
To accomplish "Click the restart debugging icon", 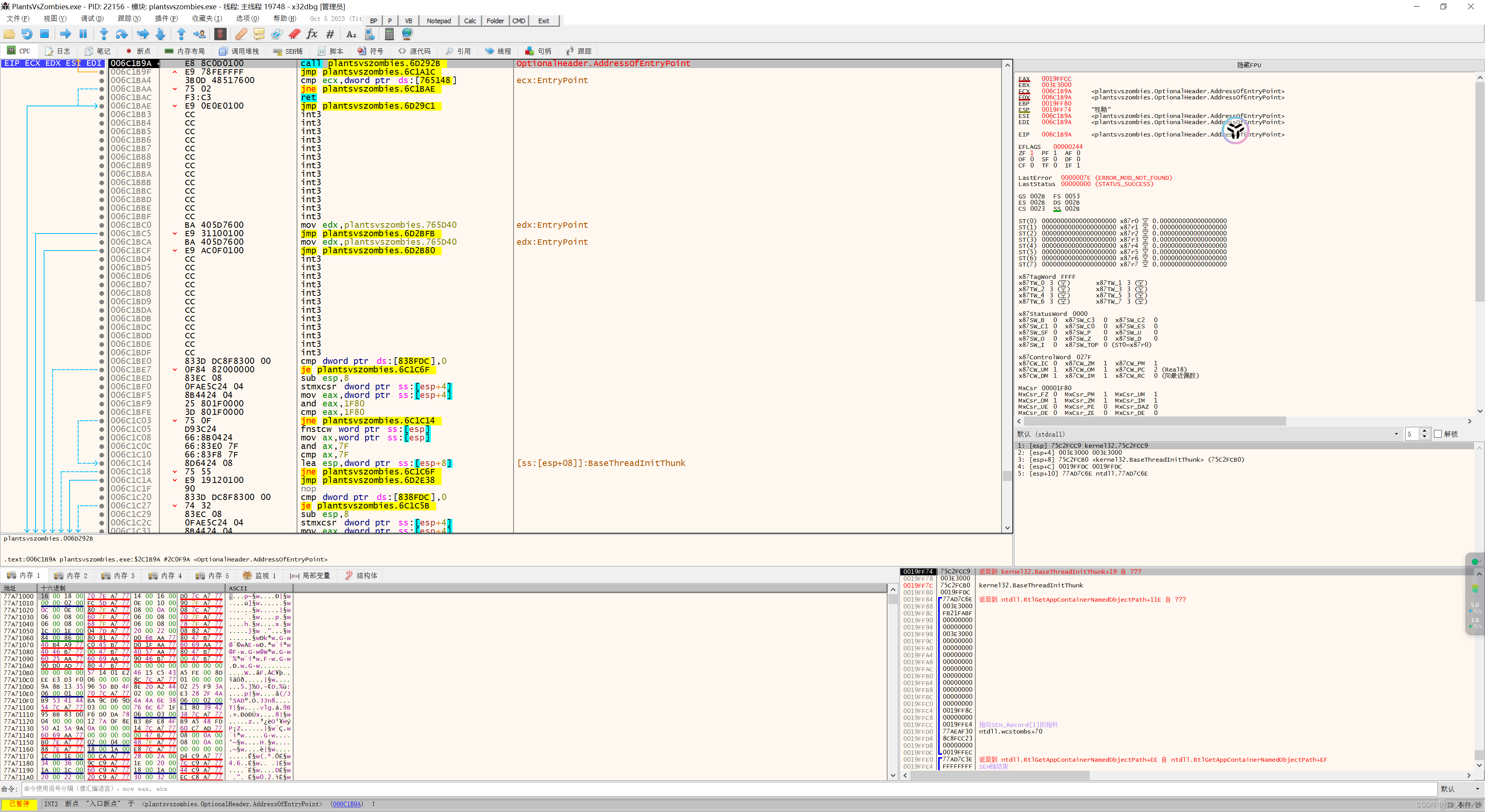I will [x=27, y=34].
